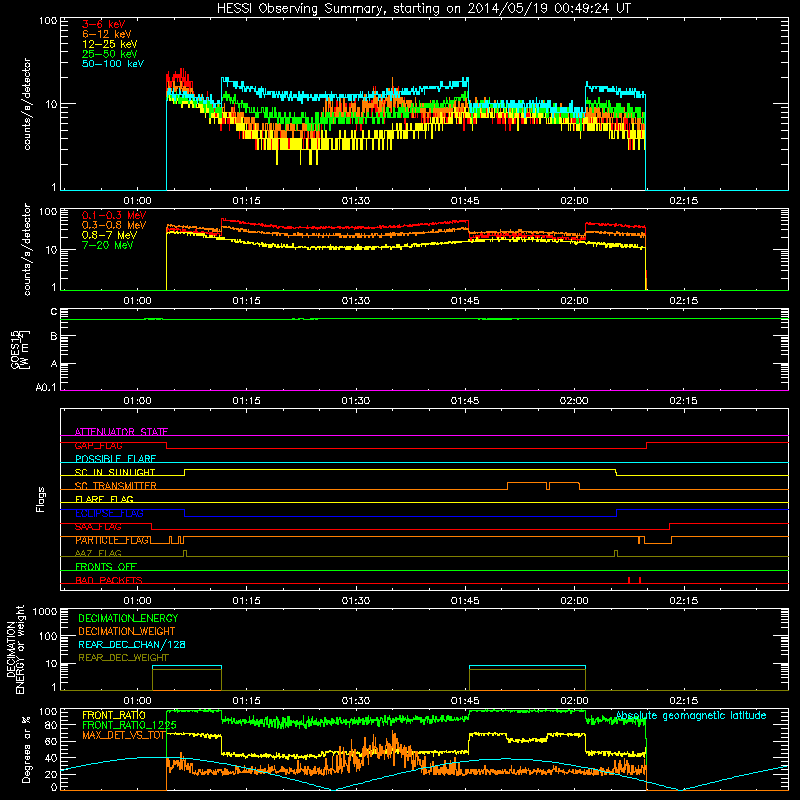The image size is (800, 800).
Task: Click 01:15 tick label under GOES15 panel
Action: [246, 401]
